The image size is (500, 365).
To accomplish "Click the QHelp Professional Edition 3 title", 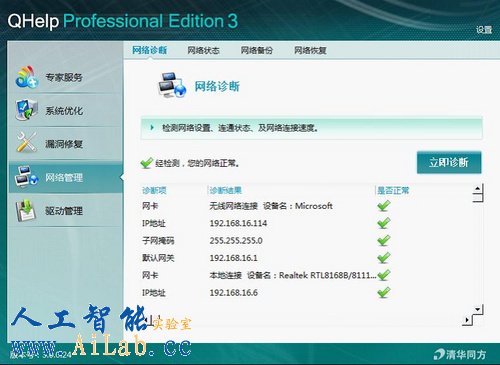I will (x=122, y=21).
